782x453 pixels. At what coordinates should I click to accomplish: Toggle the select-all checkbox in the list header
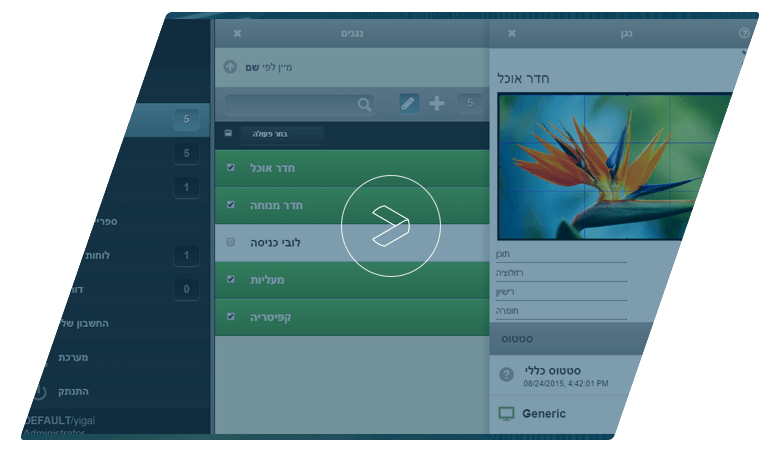coord(228,133)
